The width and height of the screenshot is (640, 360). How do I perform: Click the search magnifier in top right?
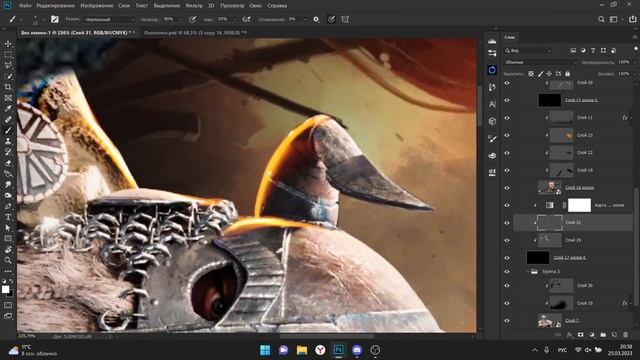pyautogui.click(x=601, y=19)
